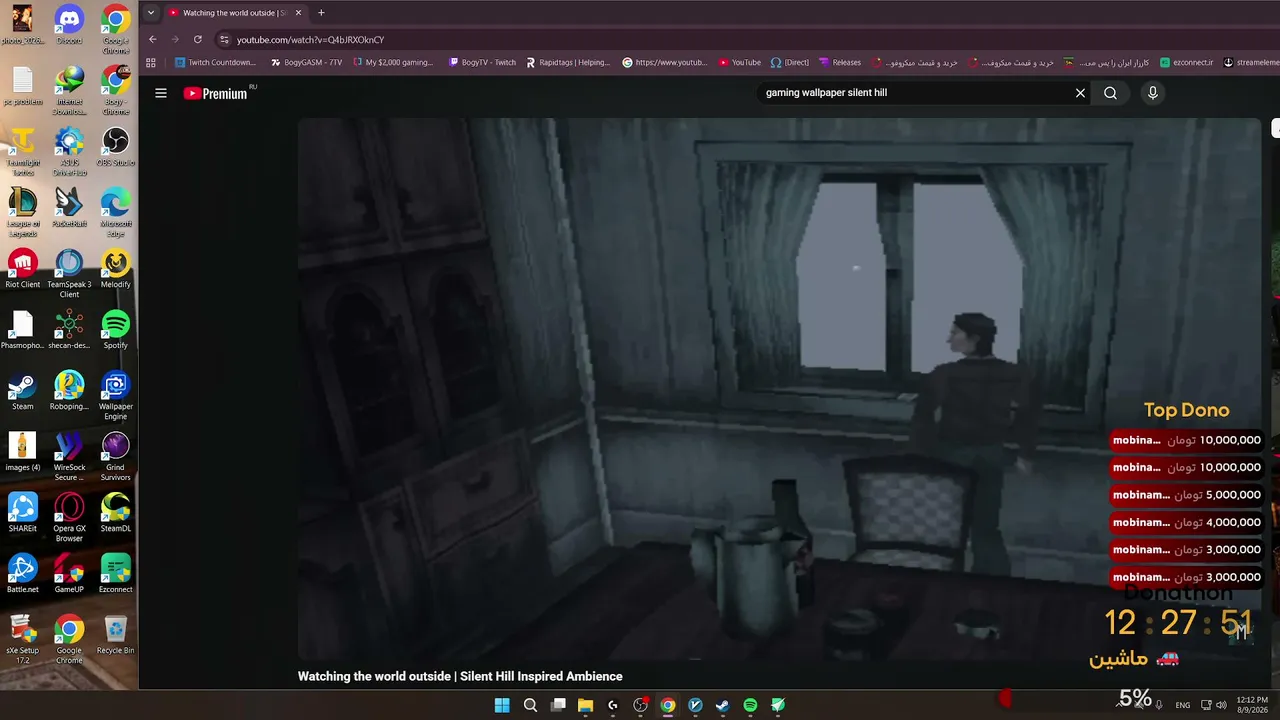
Task: Open the ezconnect.ir bookmark
Action: tap(1186, 62)
